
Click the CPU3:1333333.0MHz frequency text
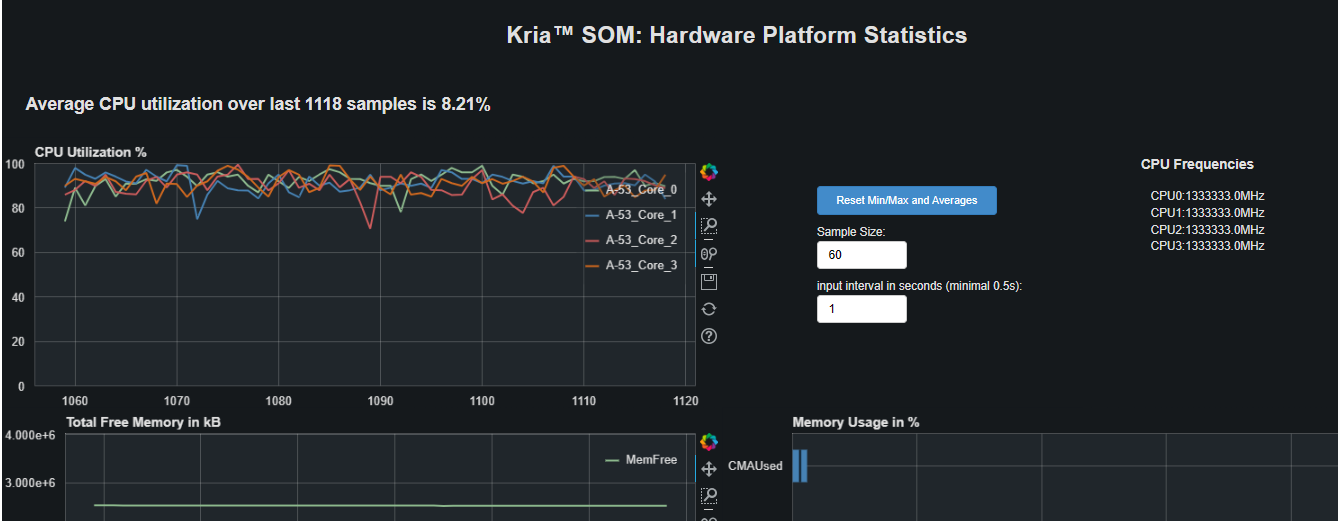(x=1207, y=246)
